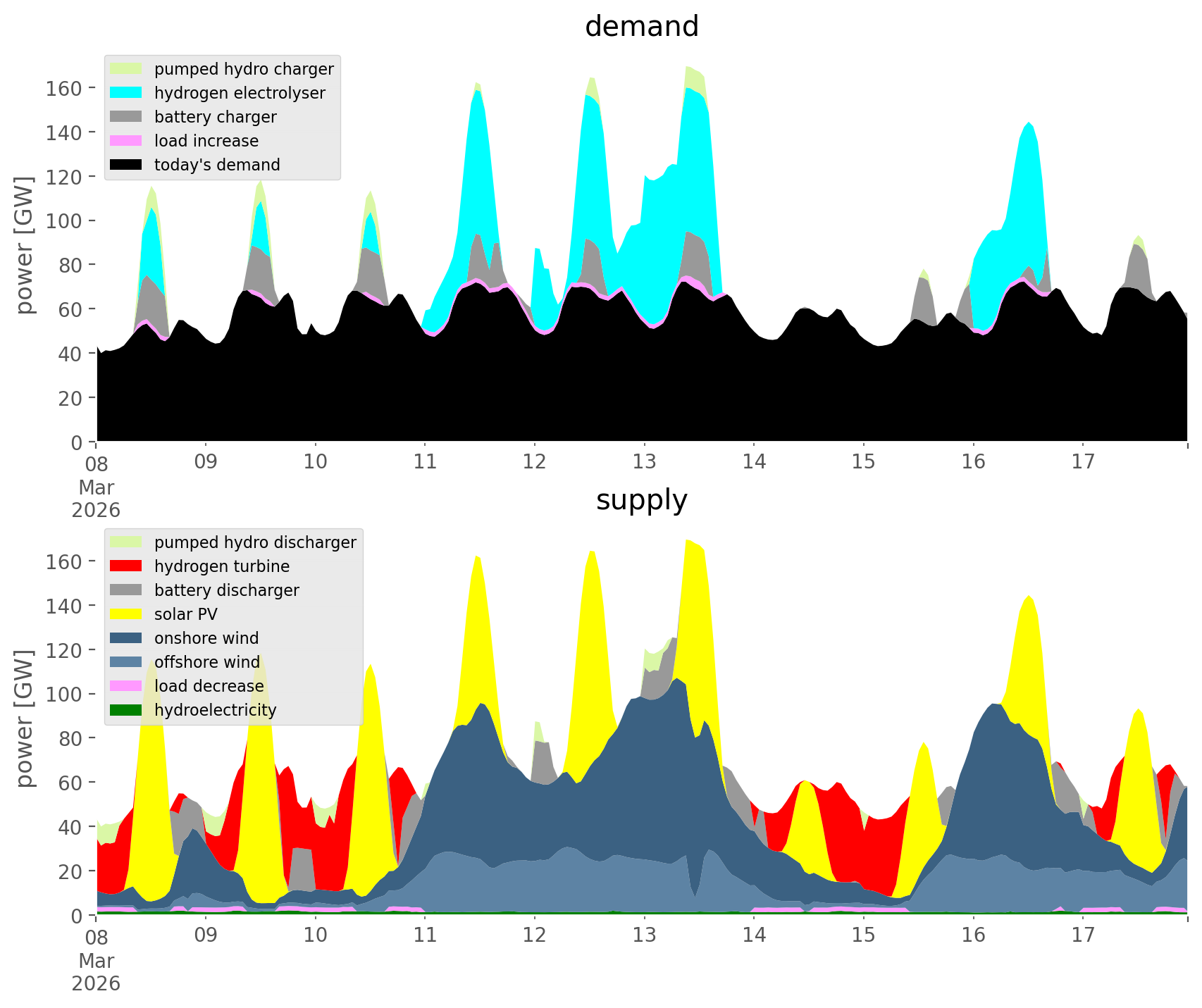Click the pumped hydro charger legend swatch

pyautogui.click(x=126, y=69)
